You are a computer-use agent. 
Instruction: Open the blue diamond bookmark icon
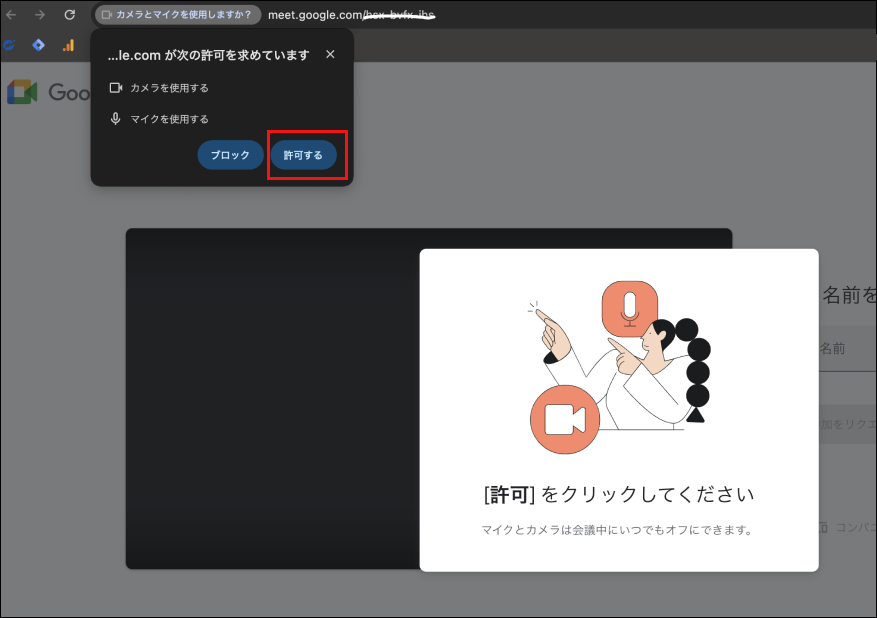(39, 45)
